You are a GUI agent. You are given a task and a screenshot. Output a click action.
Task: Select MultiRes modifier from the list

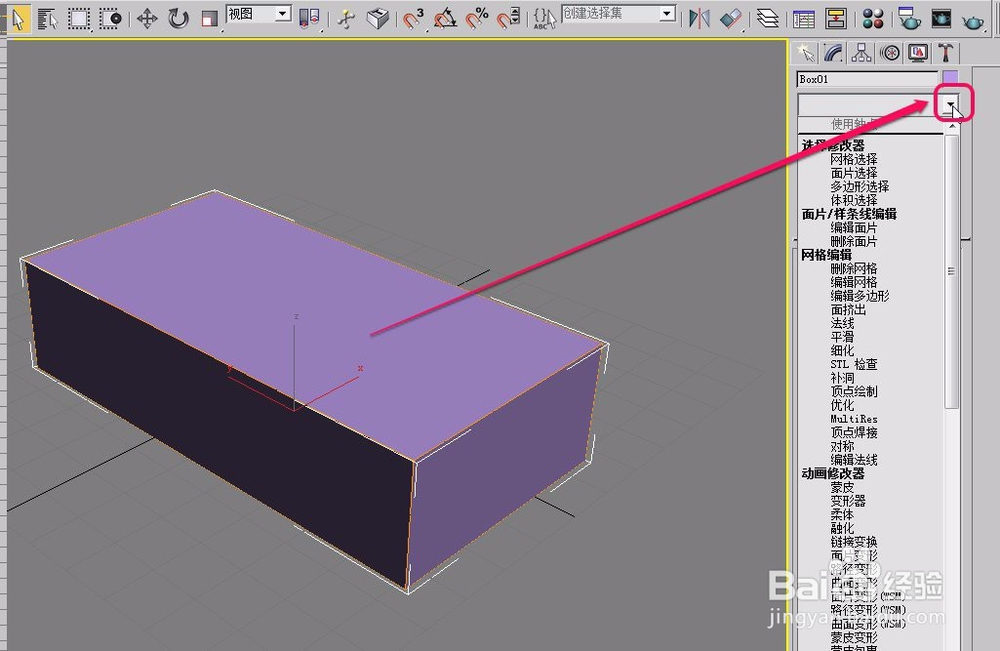853,419
